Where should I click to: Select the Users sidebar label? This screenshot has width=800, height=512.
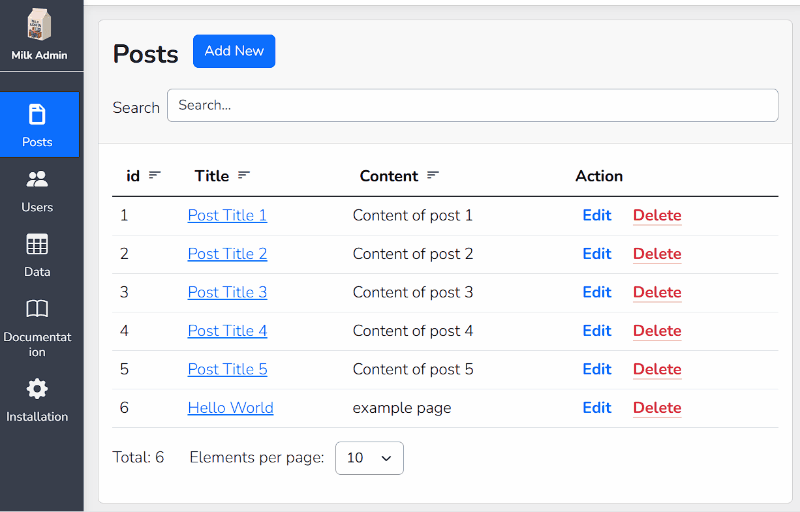[x=37, y=207]
